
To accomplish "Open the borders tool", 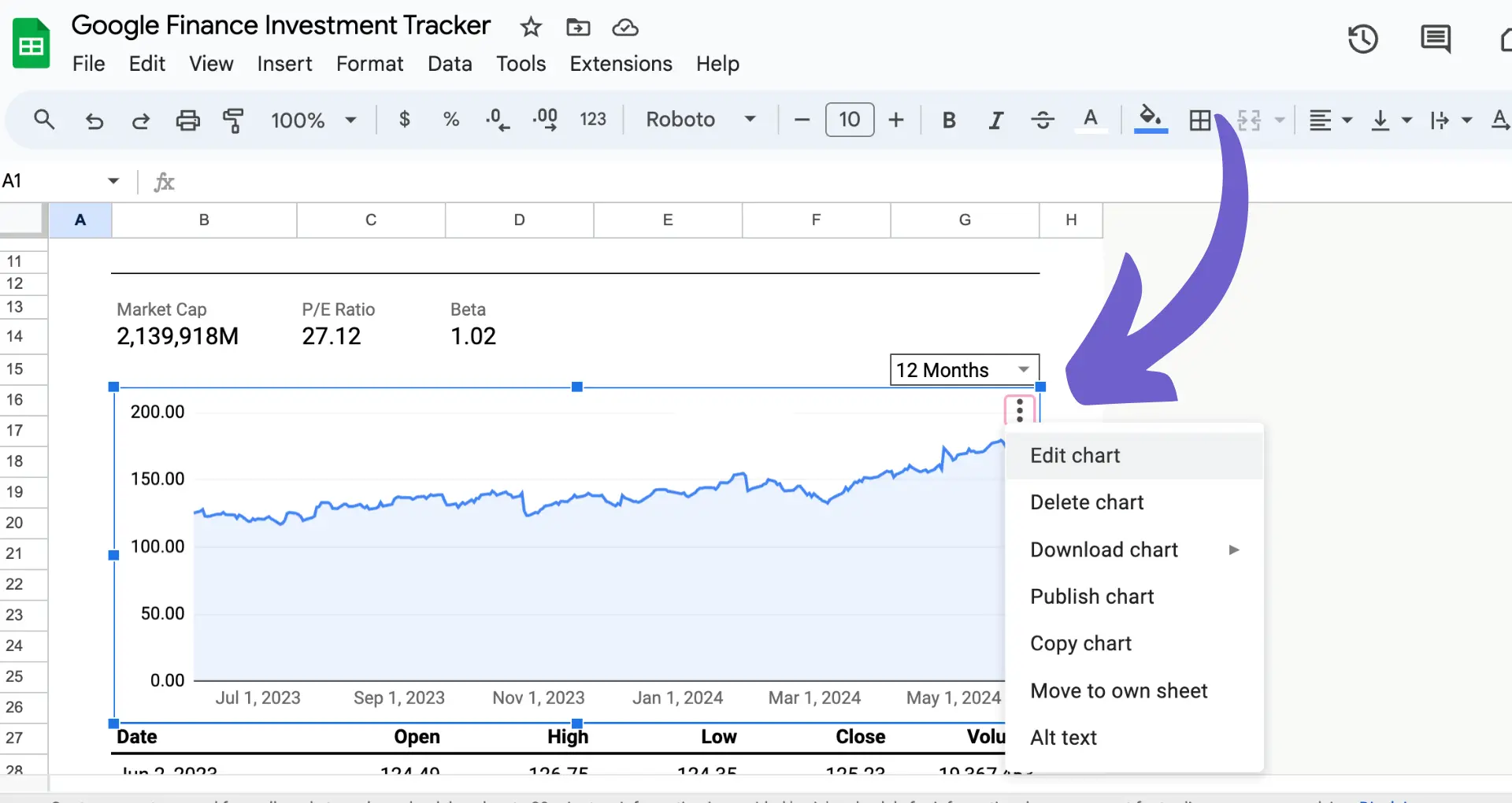I will (x=1200, y=120).
